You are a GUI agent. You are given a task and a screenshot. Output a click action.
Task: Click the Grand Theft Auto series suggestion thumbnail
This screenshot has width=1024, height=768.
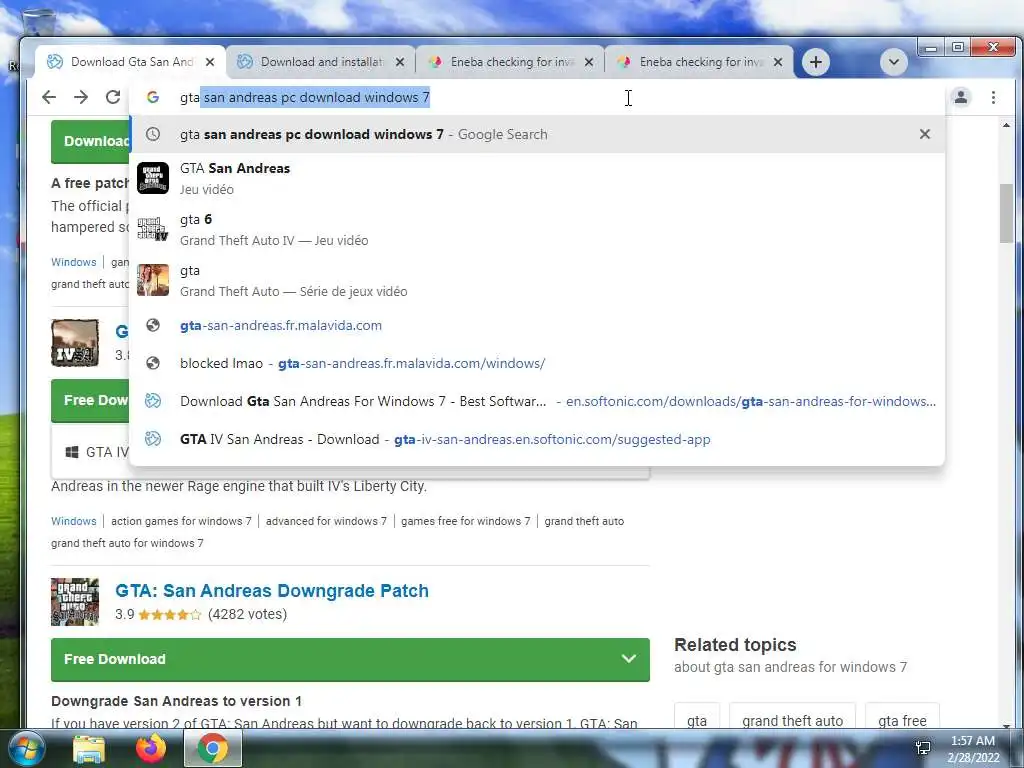point(153,280)
